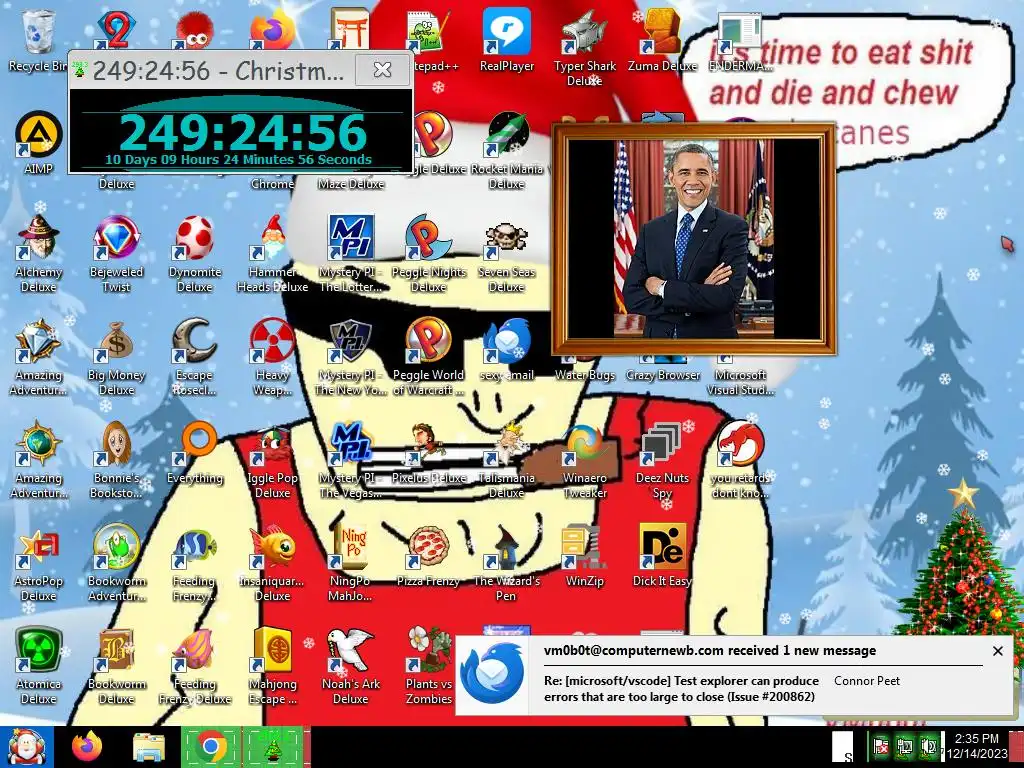Click the Noah's Ark Deluxe dove icon
Image resolution: width=1024 pixels, height=768 pixels.
pos(351,666)
